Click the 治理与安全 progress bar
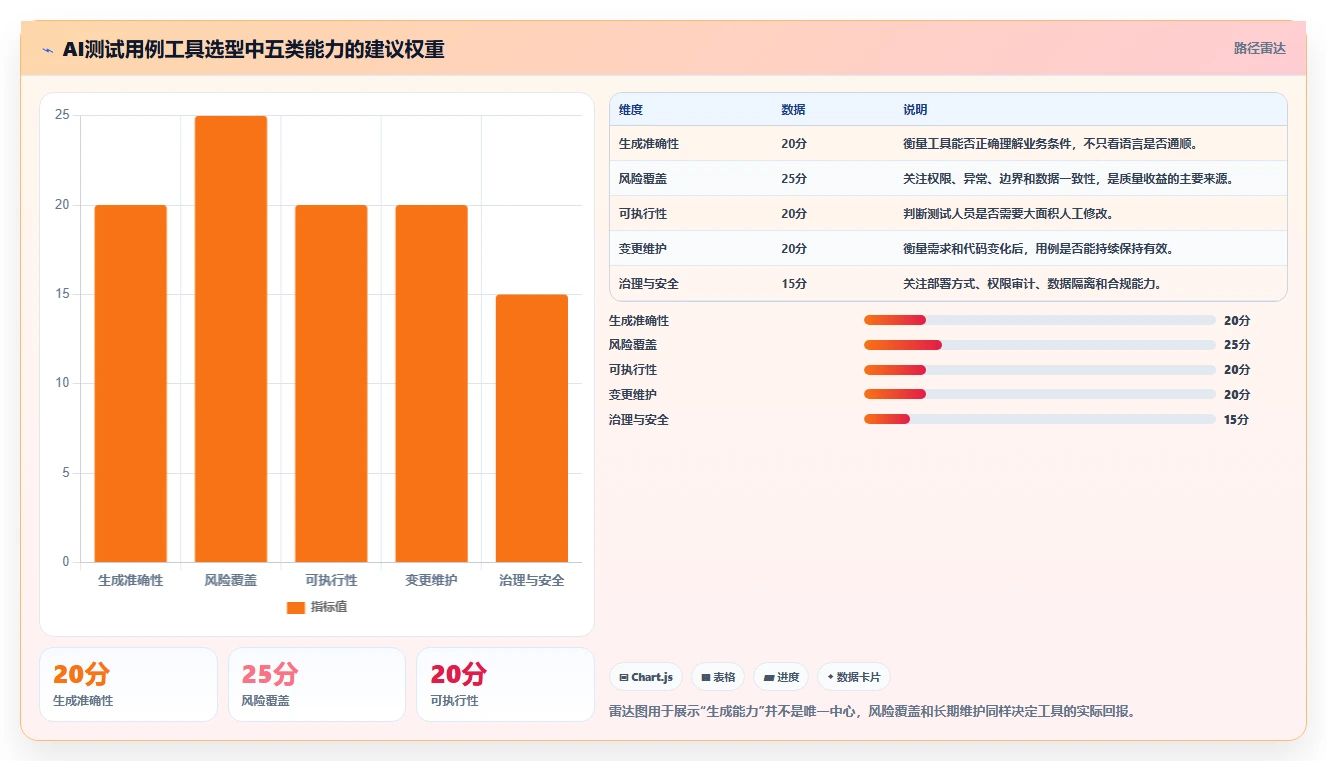 1040,419
